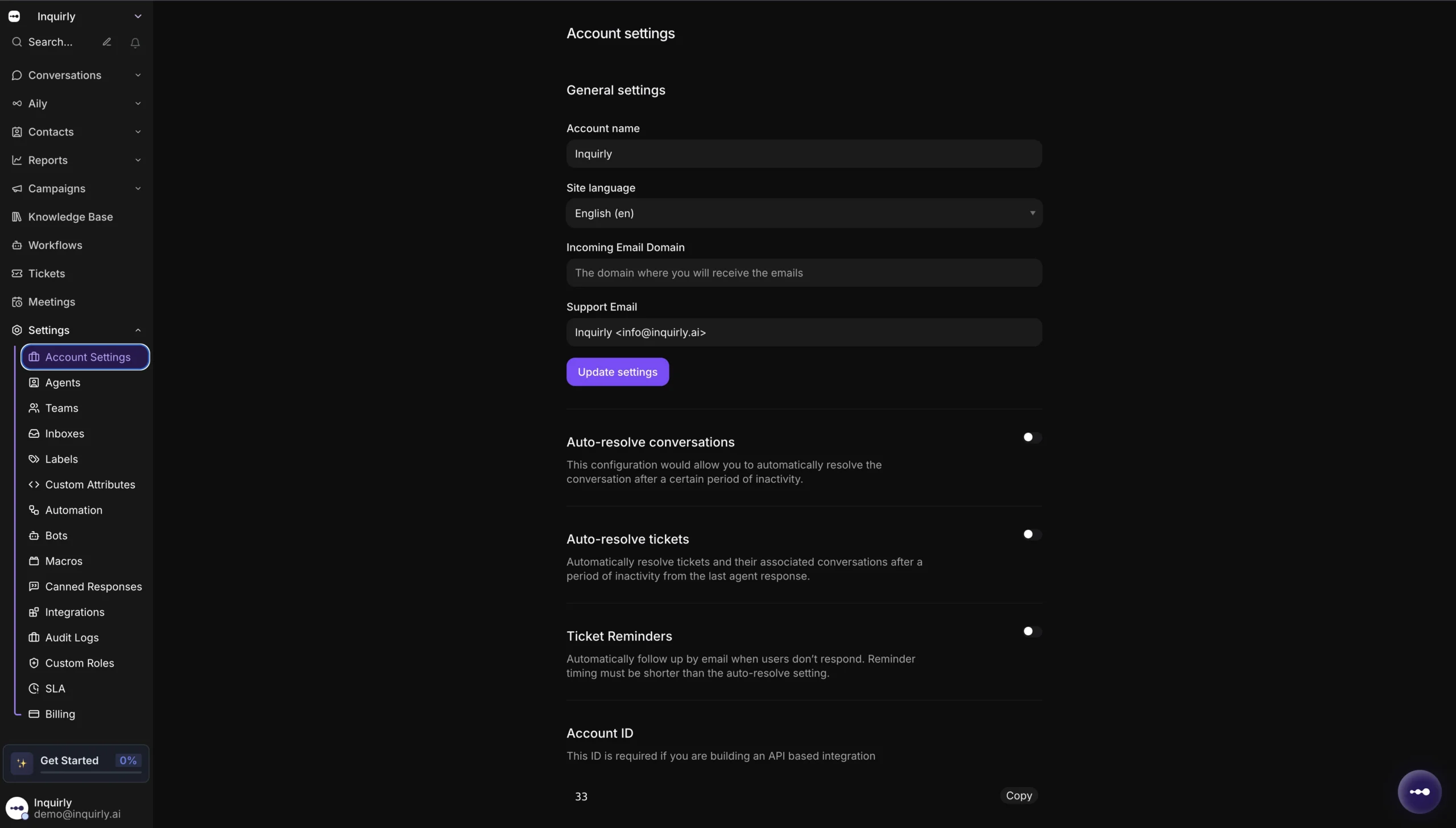Image resolution: width=1456 pixels, height=828 pixels.
Task: Click the 0% progress badge
Action: 128,760
